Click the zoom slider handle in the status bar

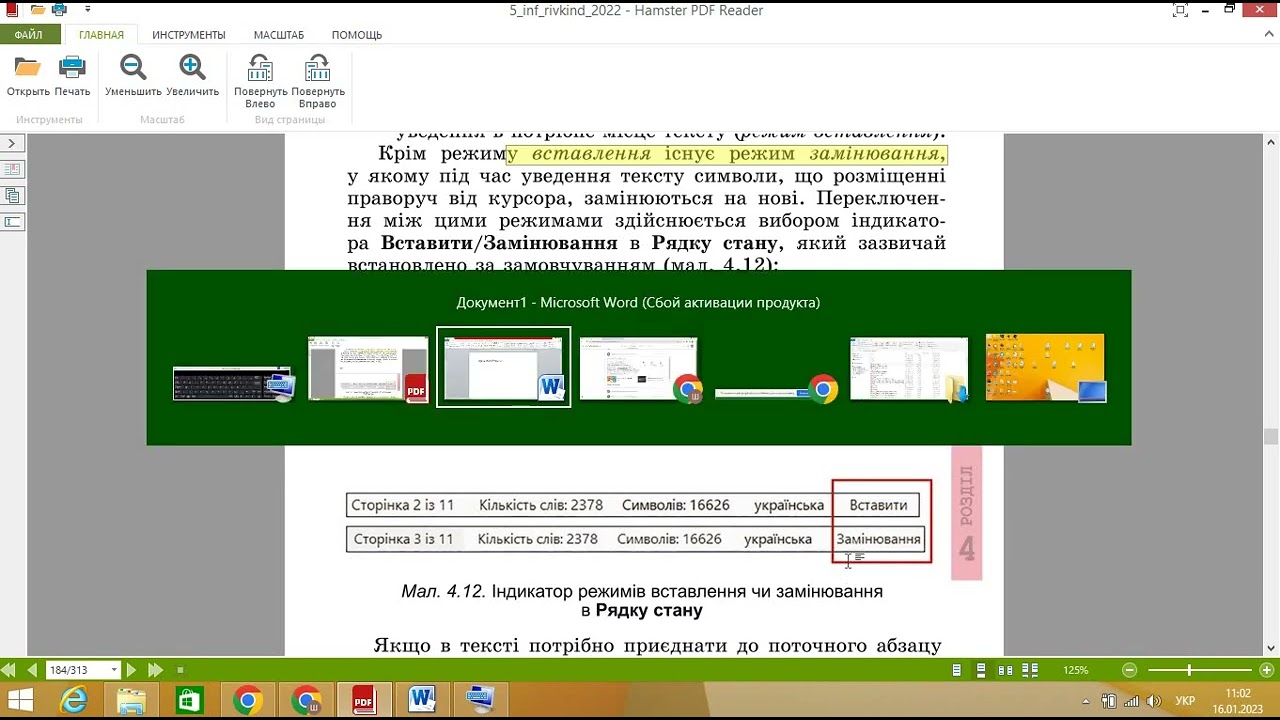click(1189, 670)
